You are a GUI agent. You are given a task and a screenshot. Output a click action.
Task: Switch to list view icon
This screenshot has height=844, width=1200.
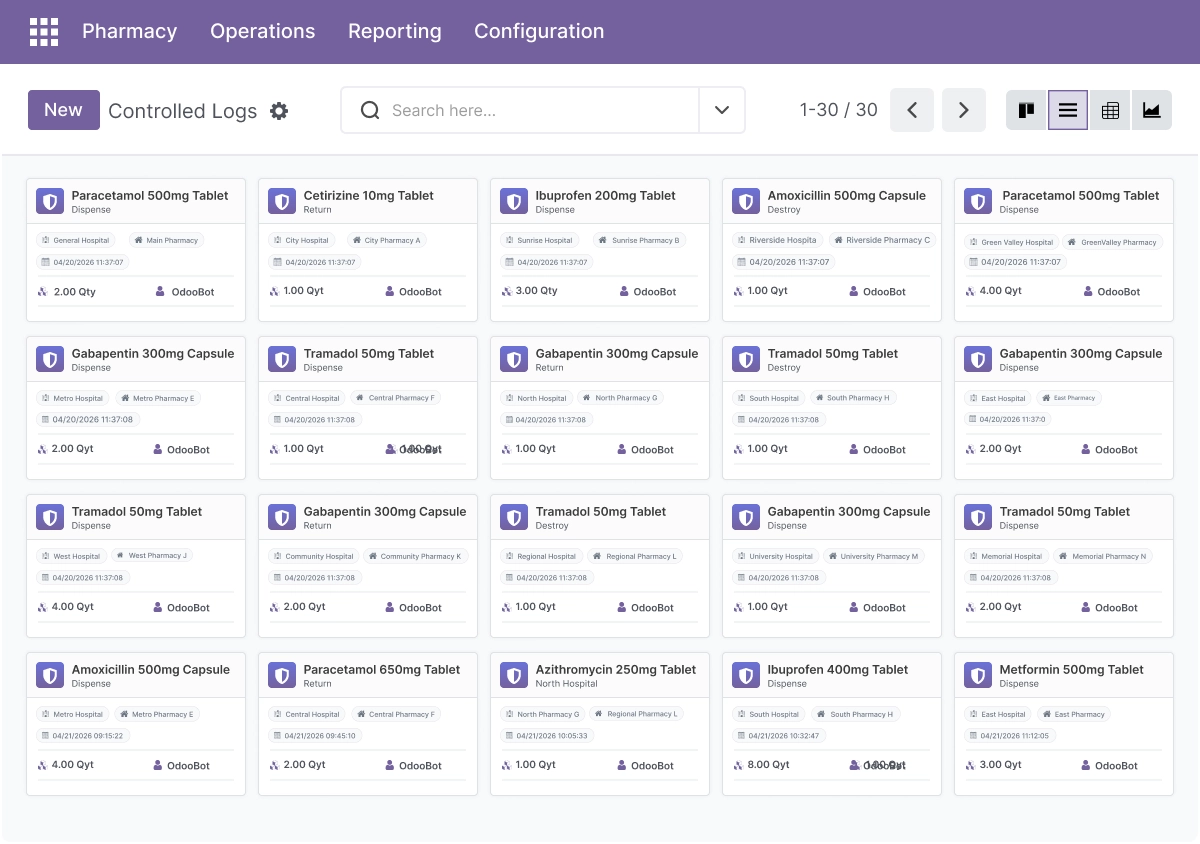1068,110
